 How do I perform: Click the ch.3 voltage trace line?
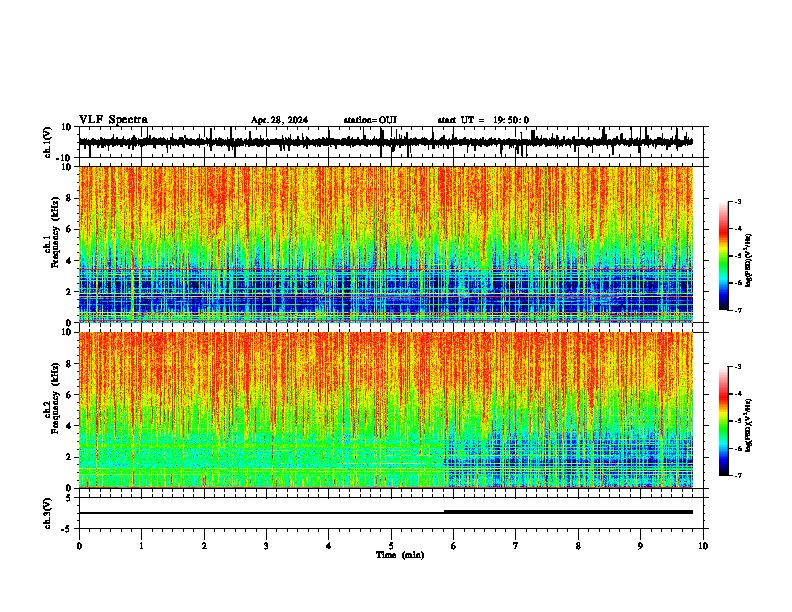point(385,513)
